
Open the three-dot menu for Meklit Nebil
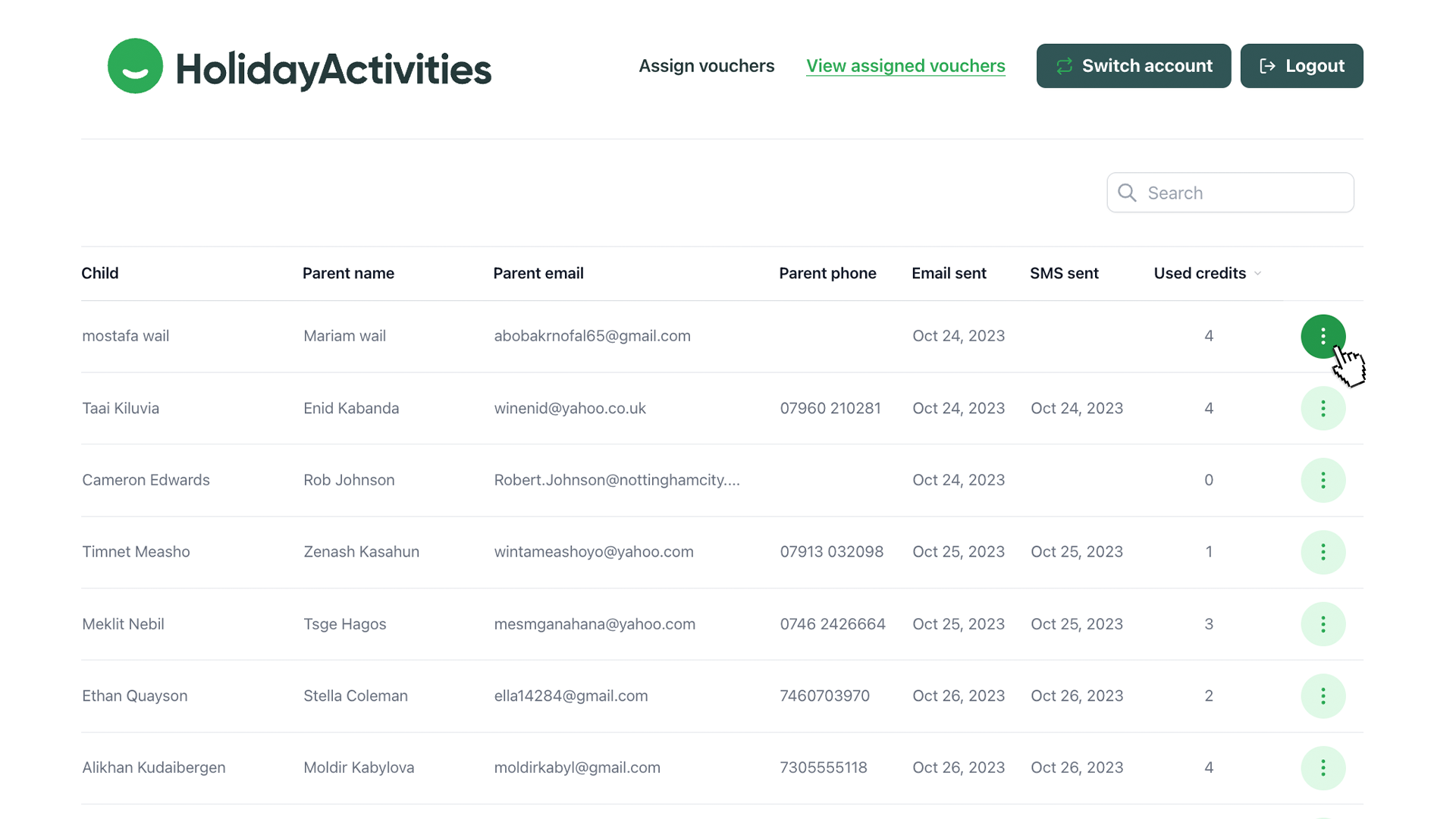tap(1323, 624)
